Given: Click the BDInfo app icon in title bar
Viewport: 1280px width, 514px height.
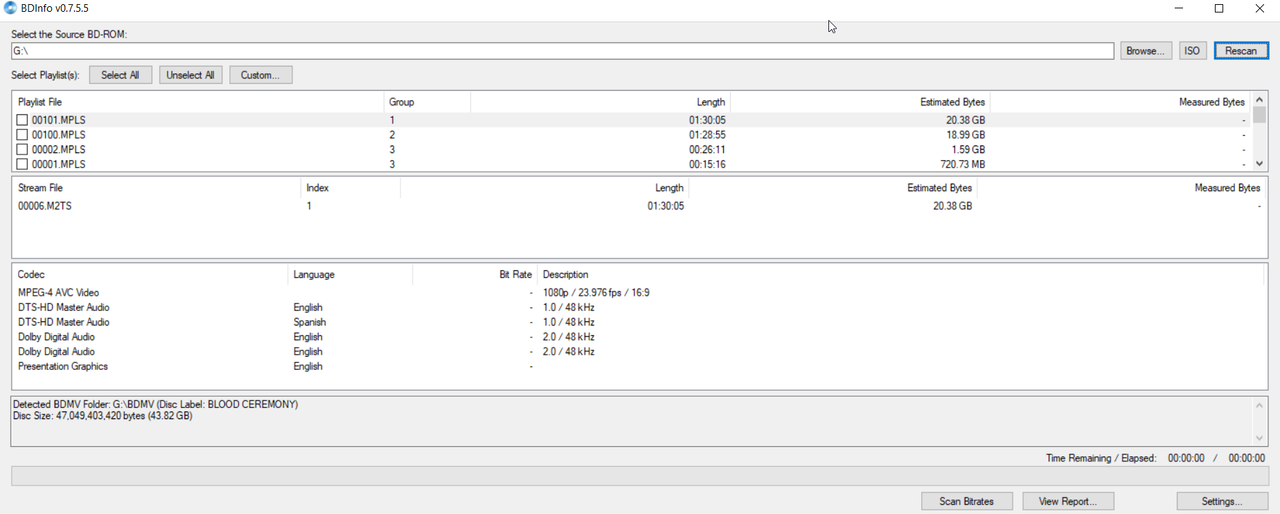Looking at the screenshot, I should pos(10,8).
